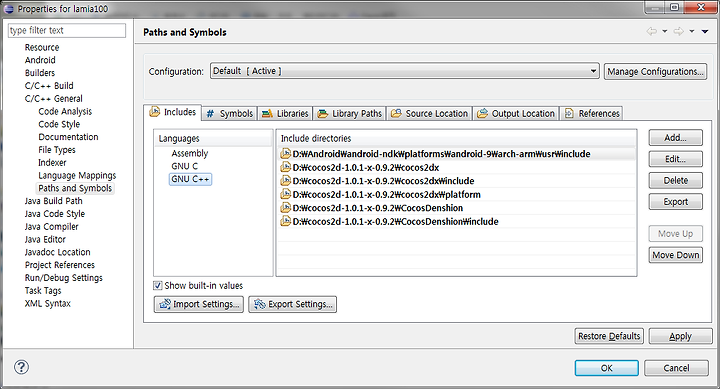This screenshot has height=389, width=720.
Task: Click the Output Location tab icon
Action: (483, 113)
